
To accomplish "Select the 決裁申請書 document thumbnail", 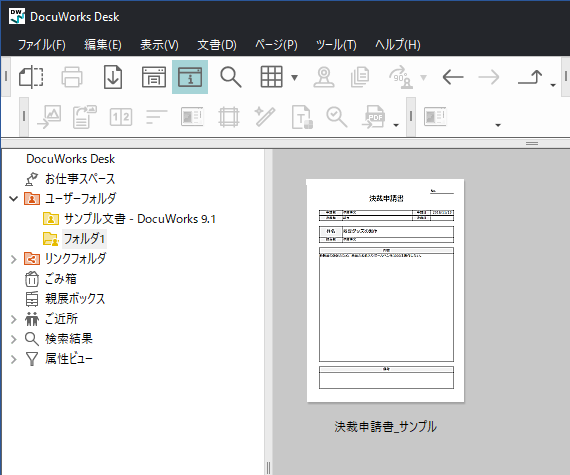I will 385,290.
